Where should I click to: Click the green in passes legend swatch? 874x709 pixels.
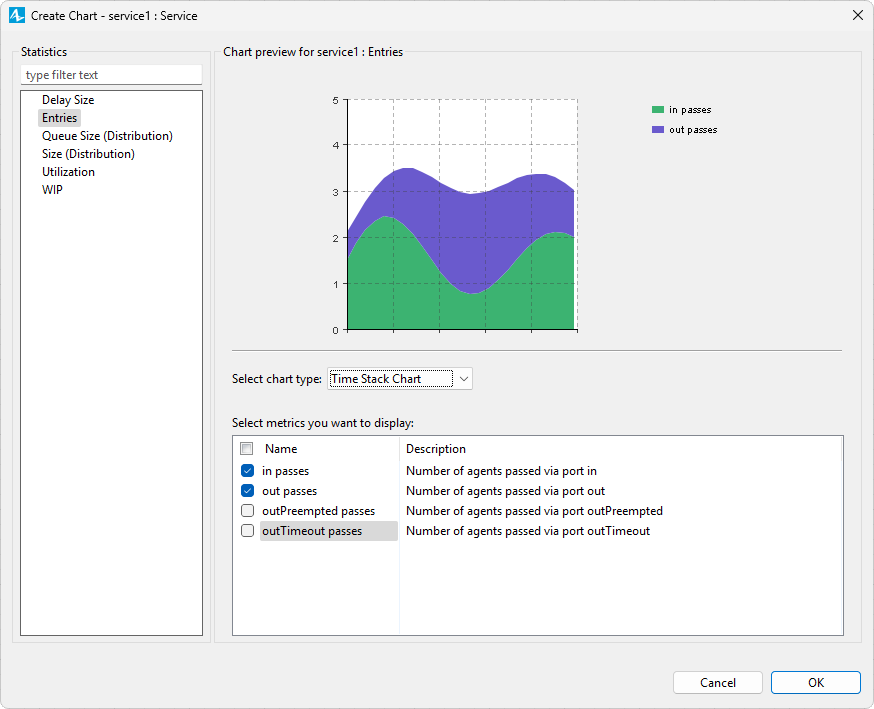coord(657,110)
